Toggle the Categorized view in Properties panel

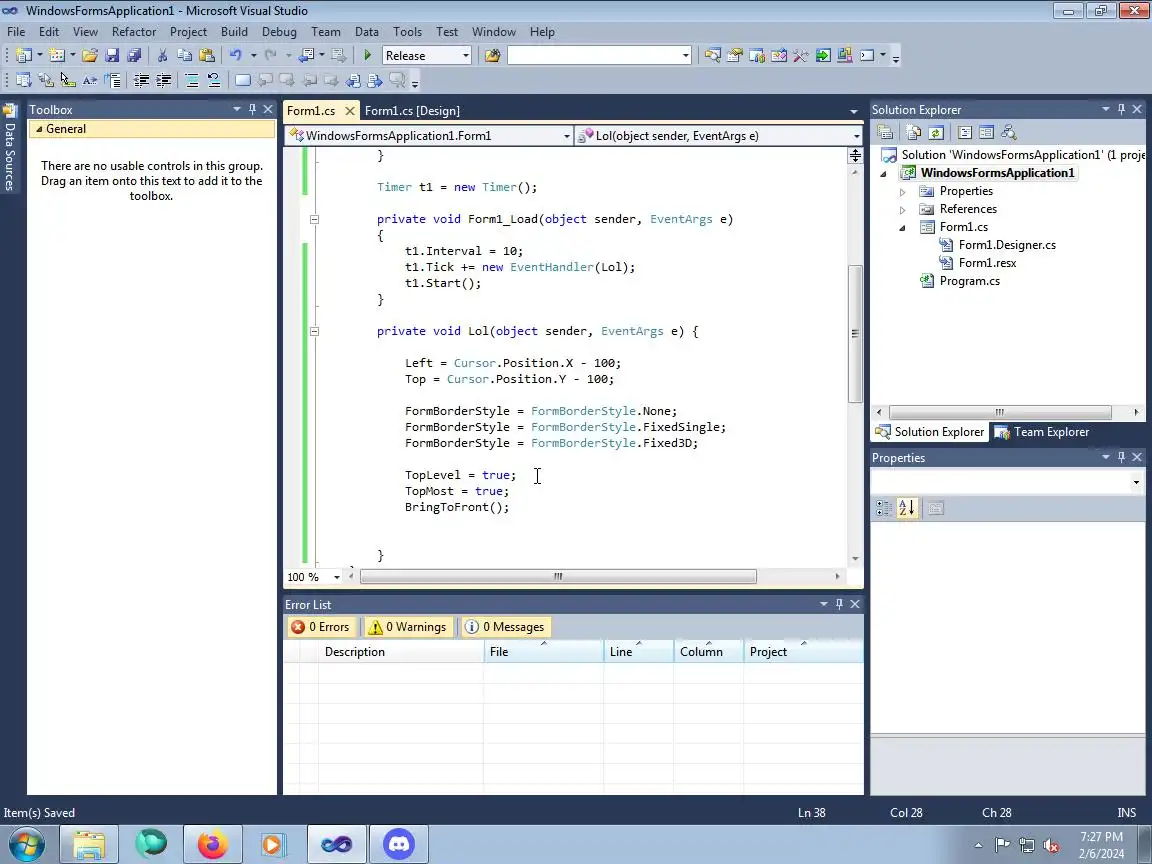pyautogui.click(x=884, y=508)
